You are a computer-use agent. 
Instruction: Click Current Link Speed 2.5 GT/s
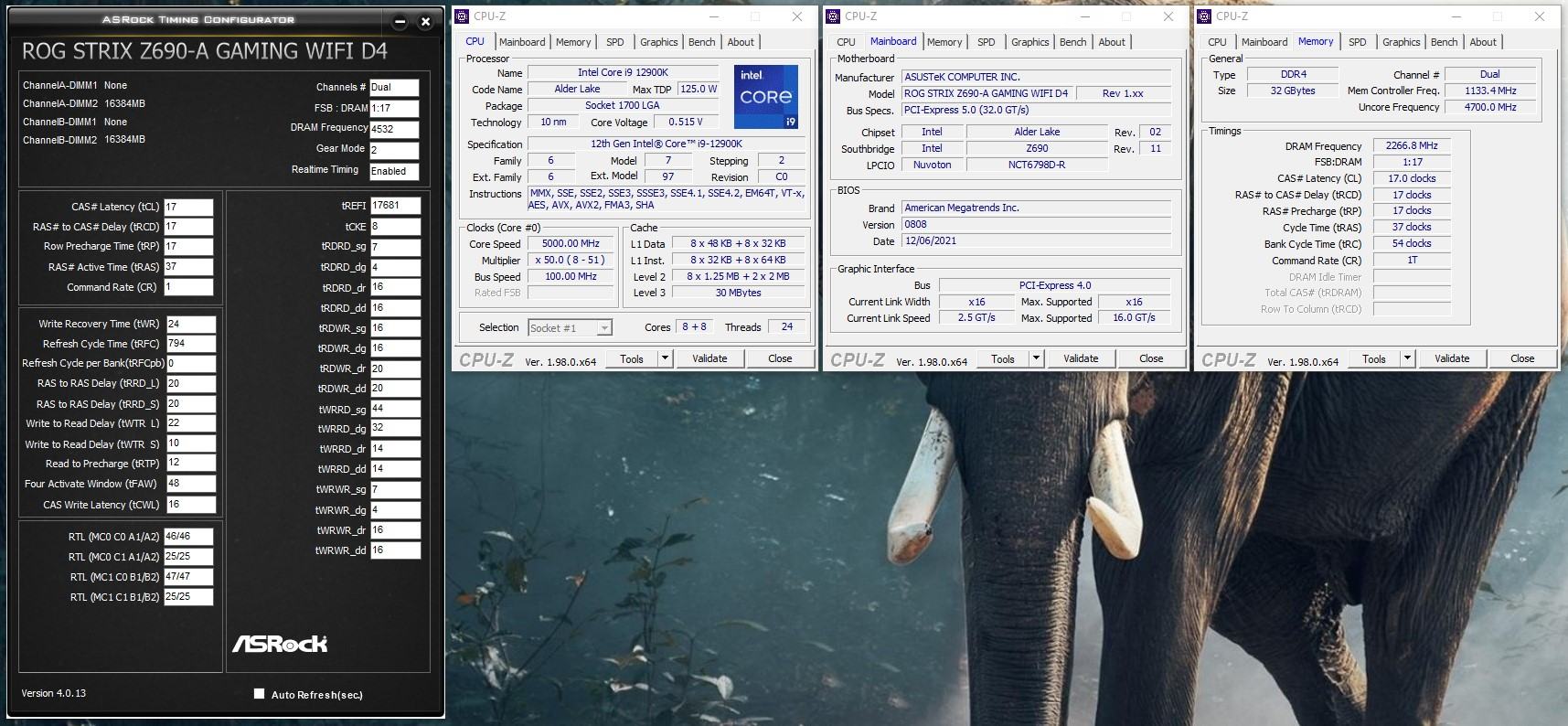976,317
